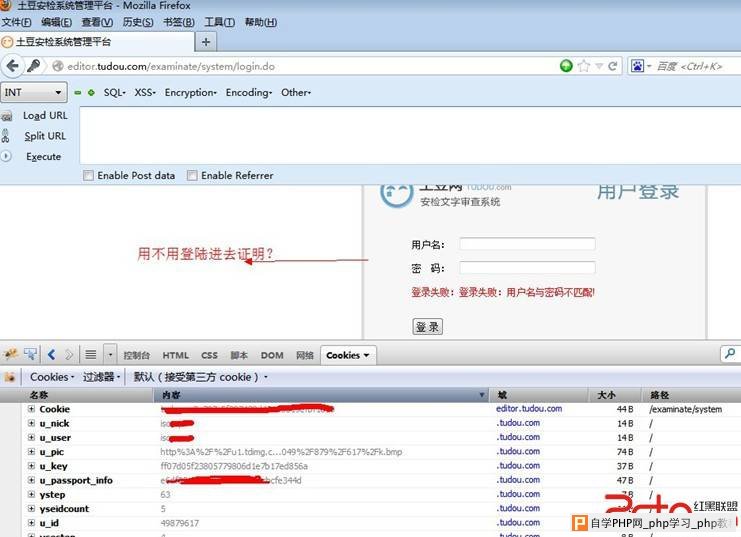This screenshot has height=537, width=741.
Task: Open Firebug small dropdown arrow button
Action: tap(110, 354)
